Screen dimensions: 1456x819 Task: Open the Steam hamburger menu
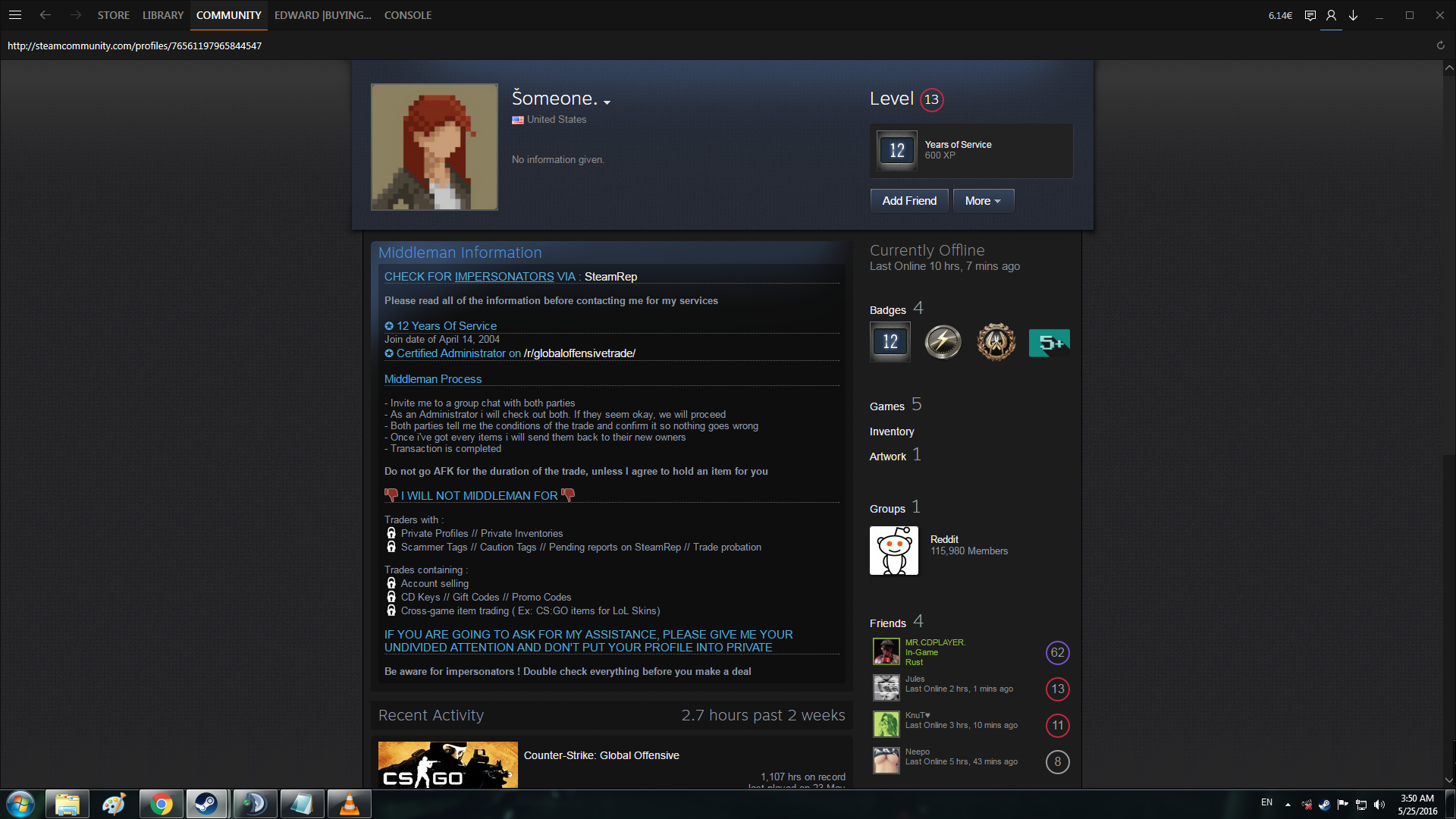15,15
